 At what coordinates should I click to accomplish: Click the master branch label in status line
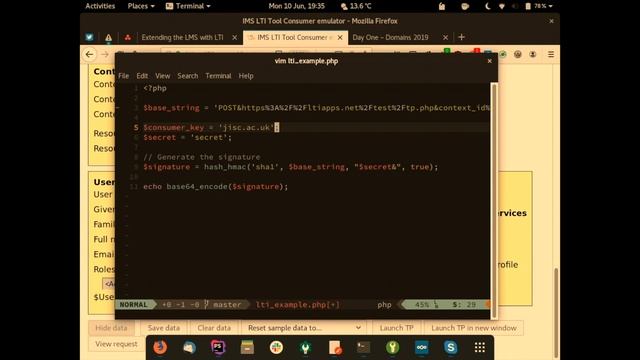(227, 304)
